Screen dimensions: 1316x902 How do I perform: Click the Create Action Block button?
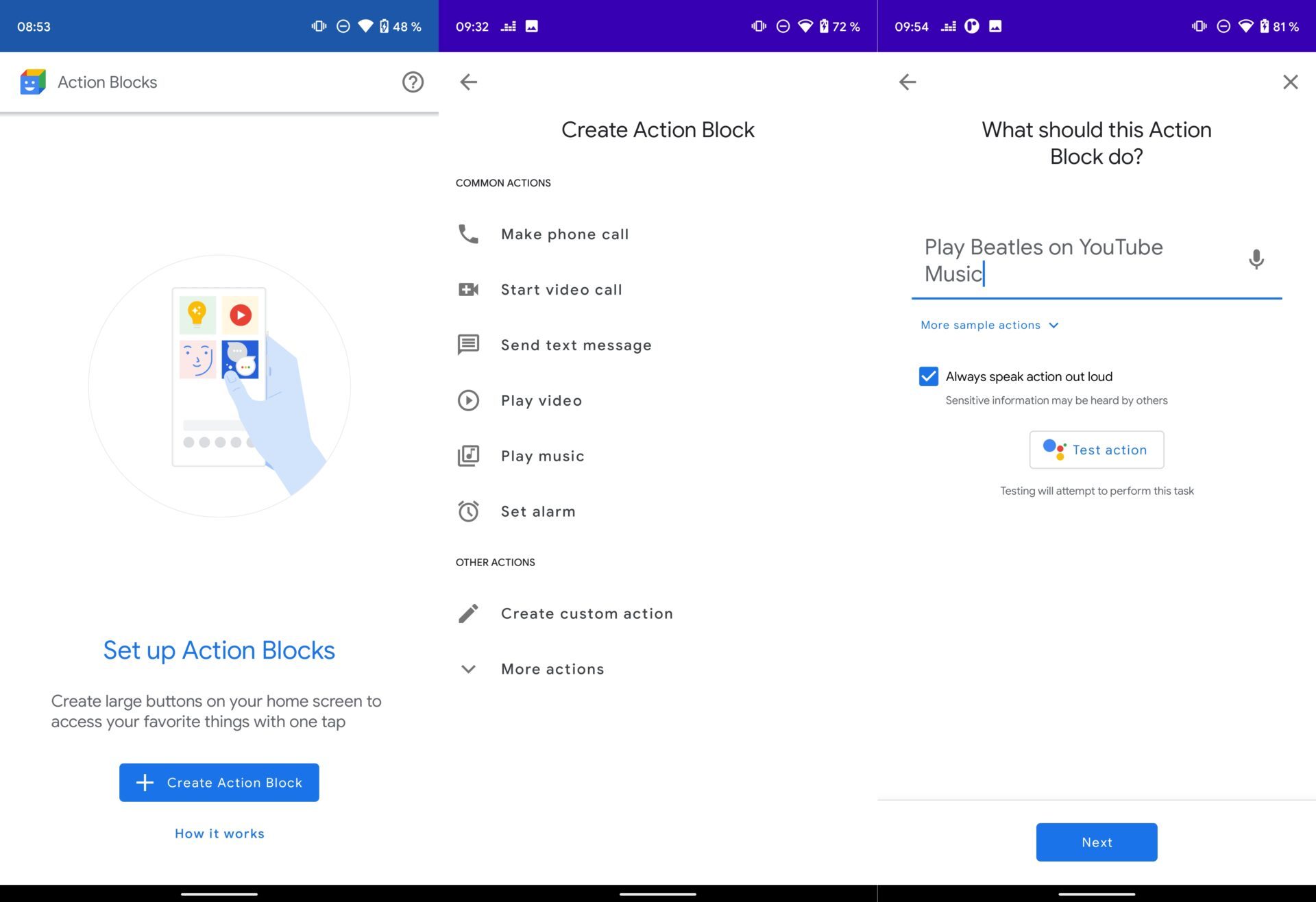click(x=219, y=783)
